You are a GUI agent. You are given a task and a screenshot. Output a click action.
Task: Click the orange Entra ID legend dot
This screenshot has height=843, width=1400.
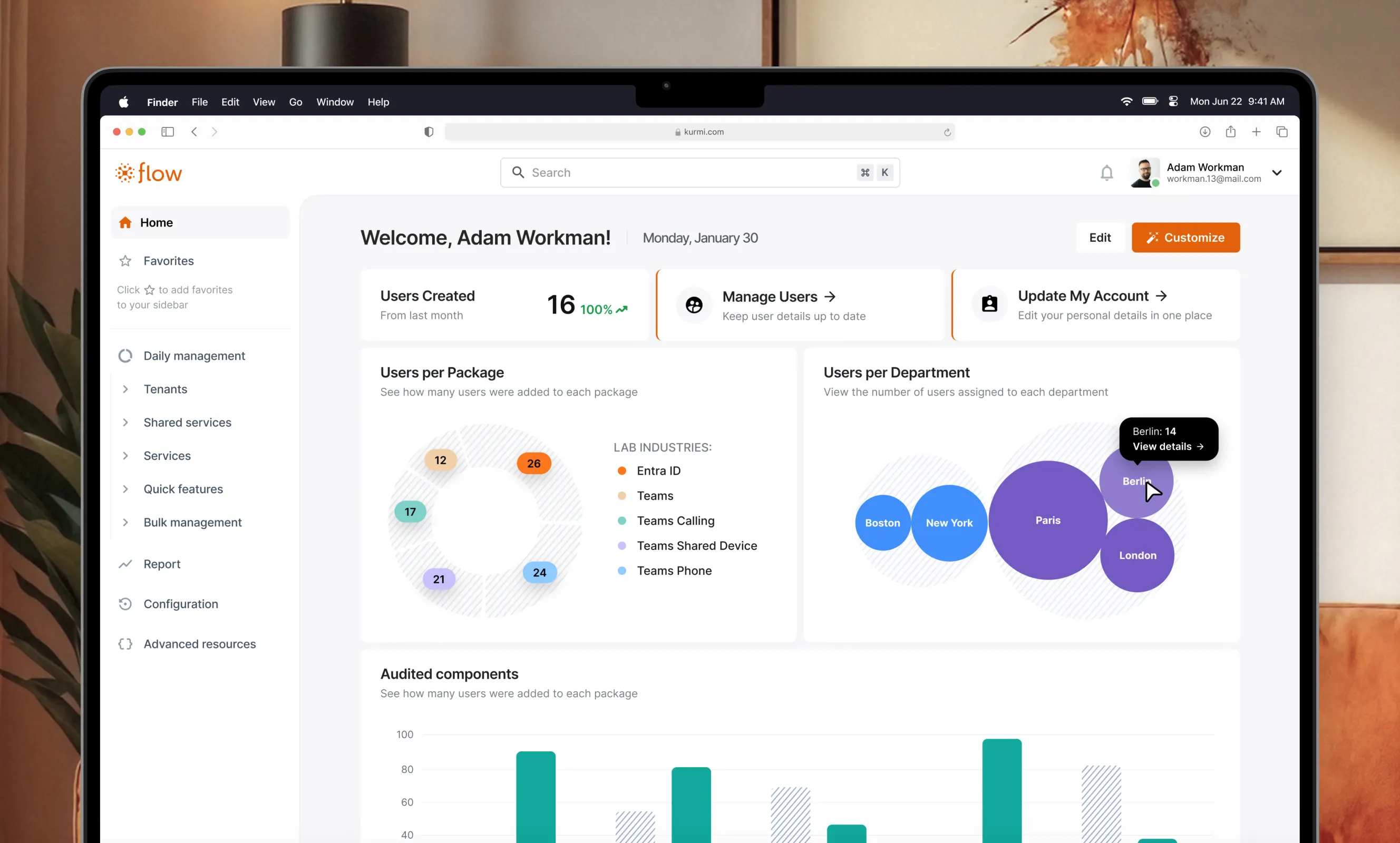coord(621,471)
